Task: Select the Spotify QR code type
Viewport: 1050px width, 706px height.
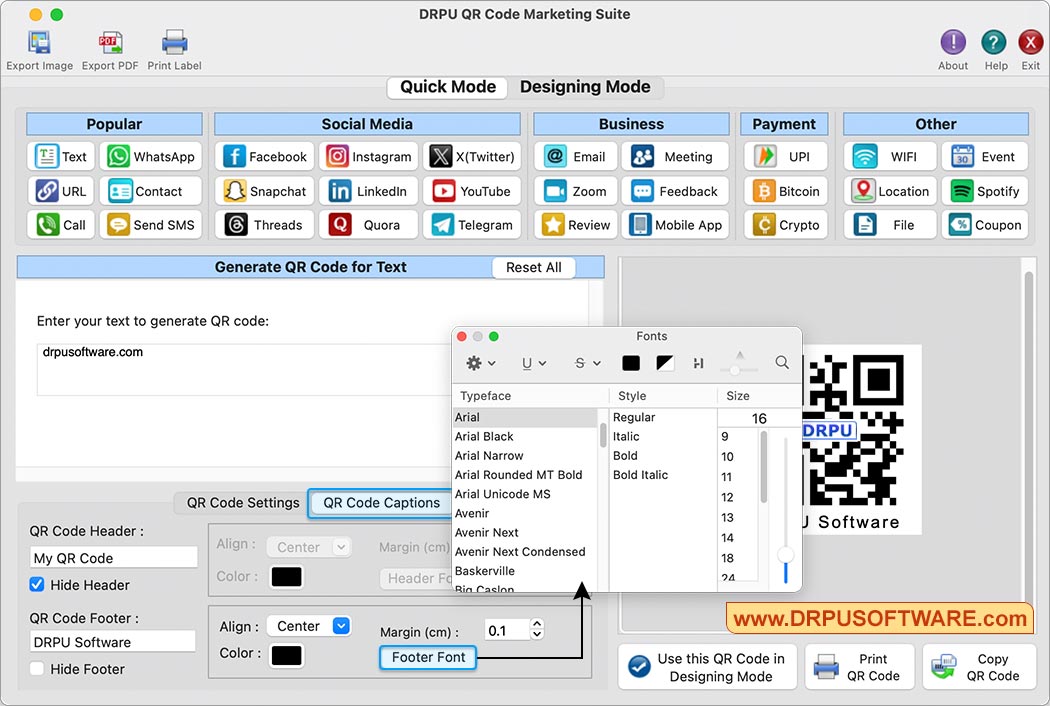Action: tap(984, 190)
